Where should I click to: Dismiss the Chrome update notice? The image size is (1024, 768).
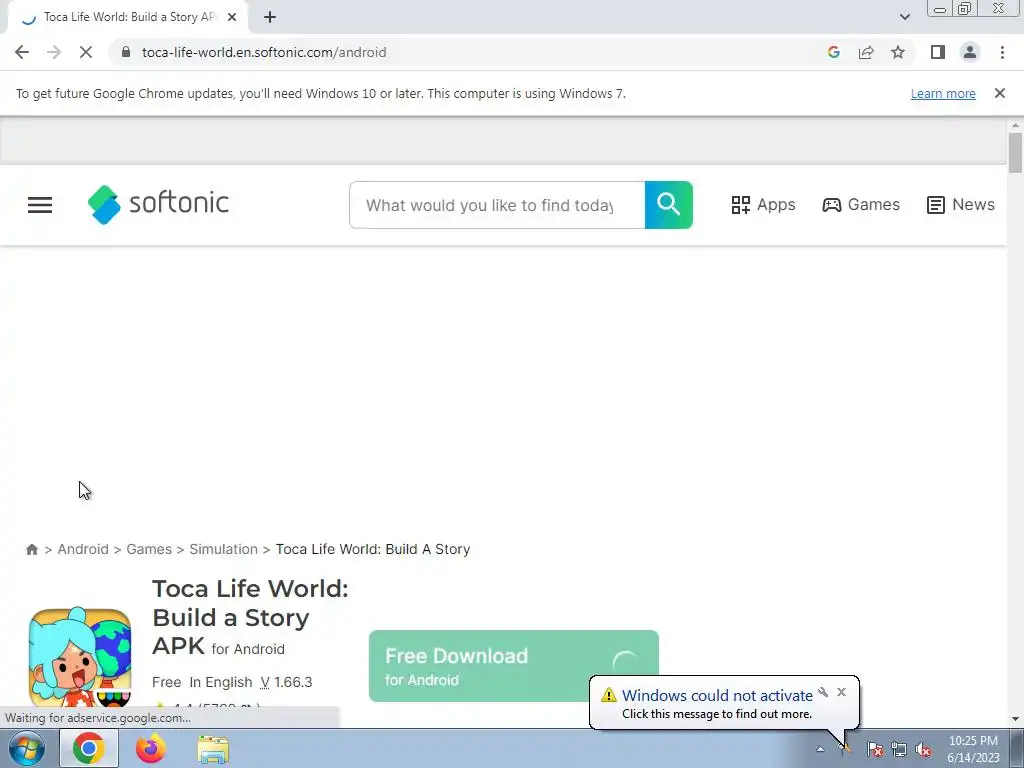coord(1000,93)
